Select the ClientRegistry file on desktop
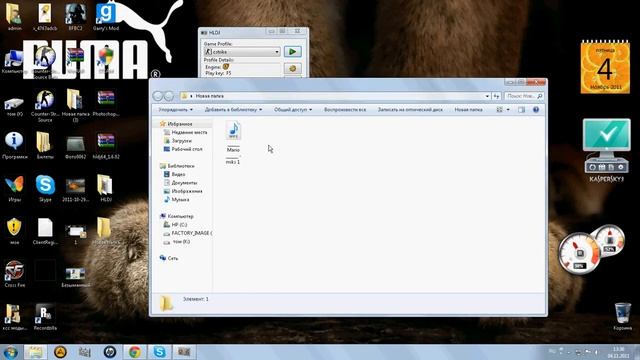 click(x=45, y=231)
